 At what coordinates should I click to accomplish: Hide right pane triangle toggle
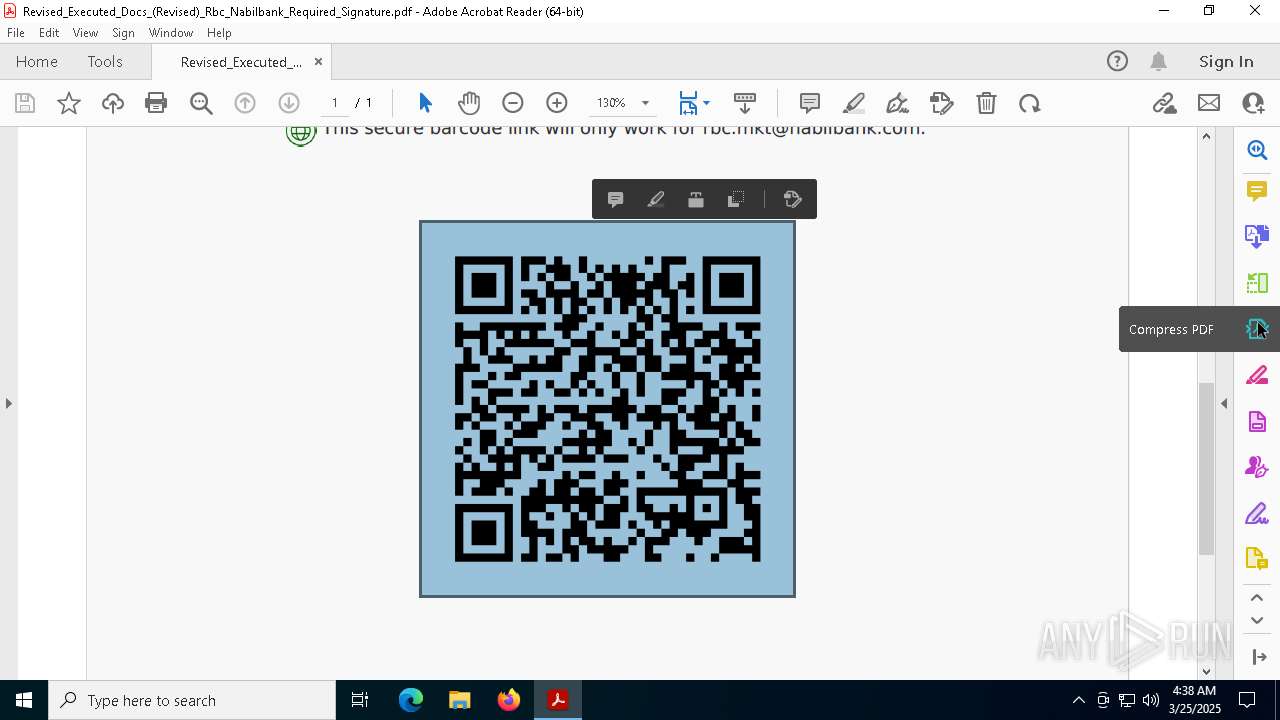click(1224, 404)
